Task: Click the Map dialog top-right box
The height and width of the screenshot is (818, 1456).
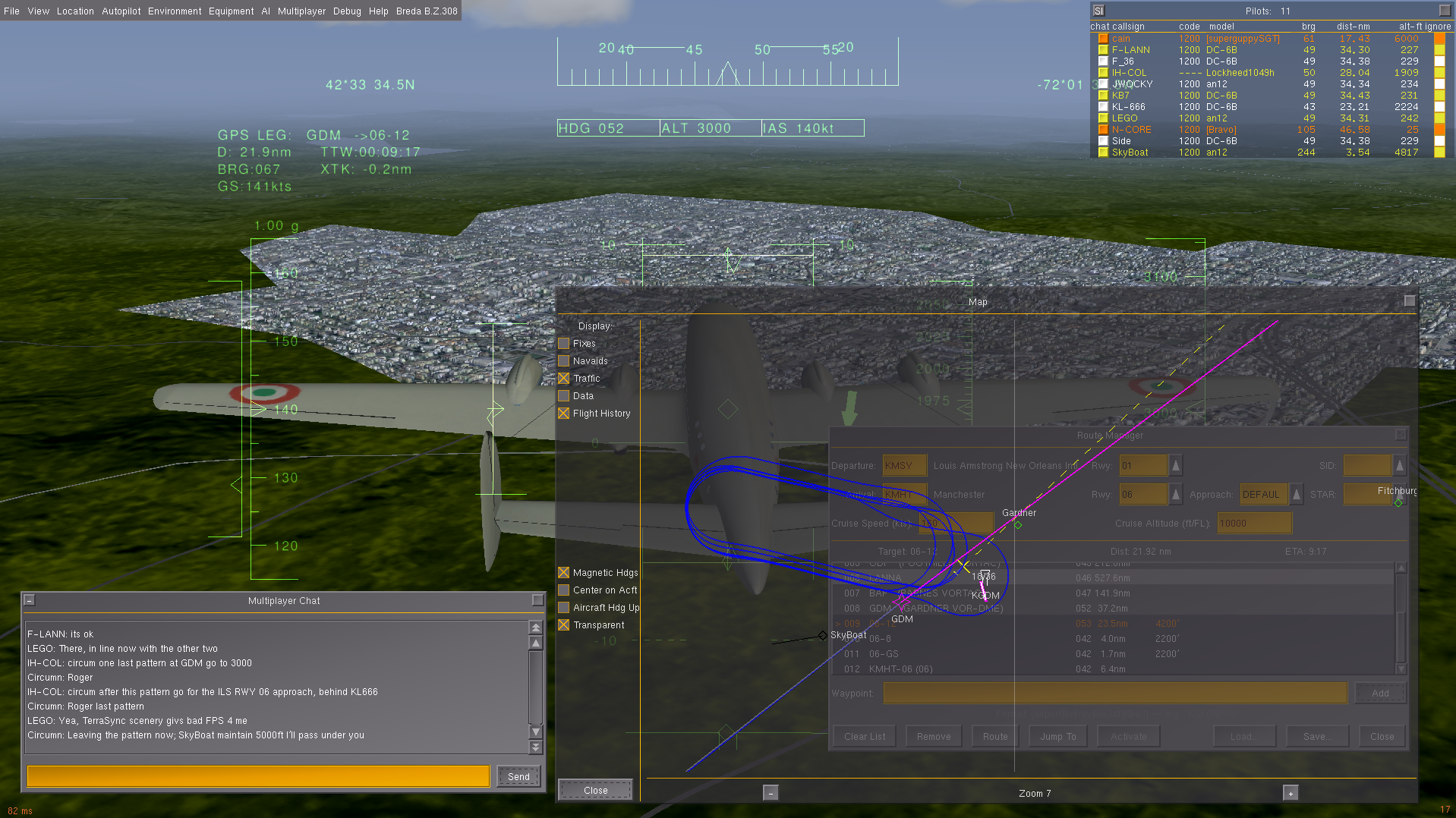Action: (1410, 300)
